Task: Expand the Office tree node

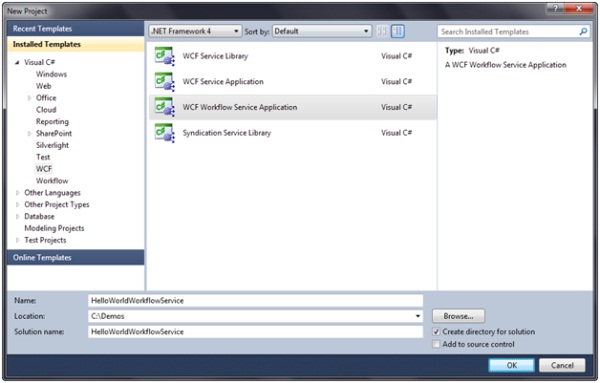Action: click(29, 98)
